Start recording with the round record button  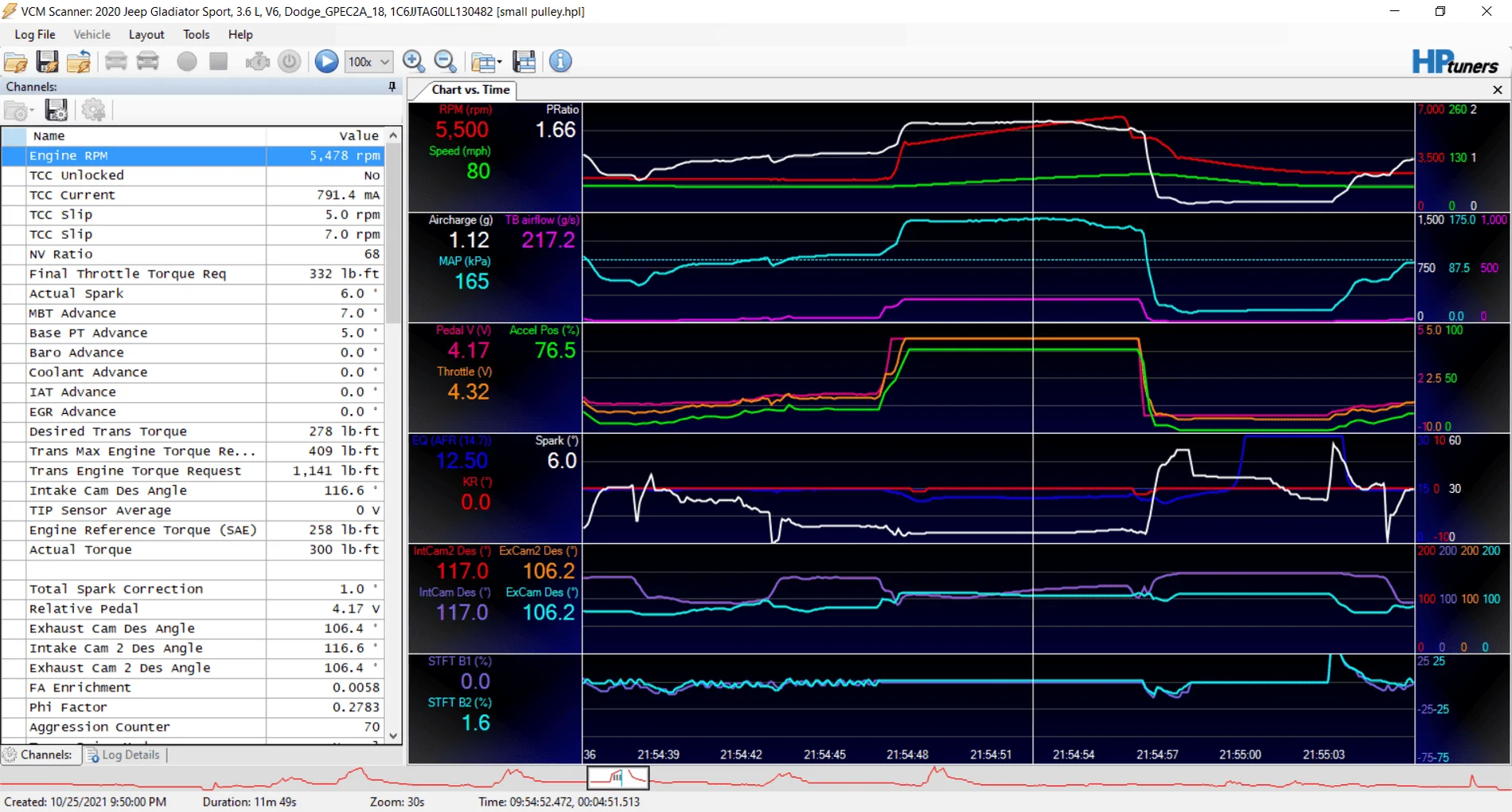(x=187, y=61)
